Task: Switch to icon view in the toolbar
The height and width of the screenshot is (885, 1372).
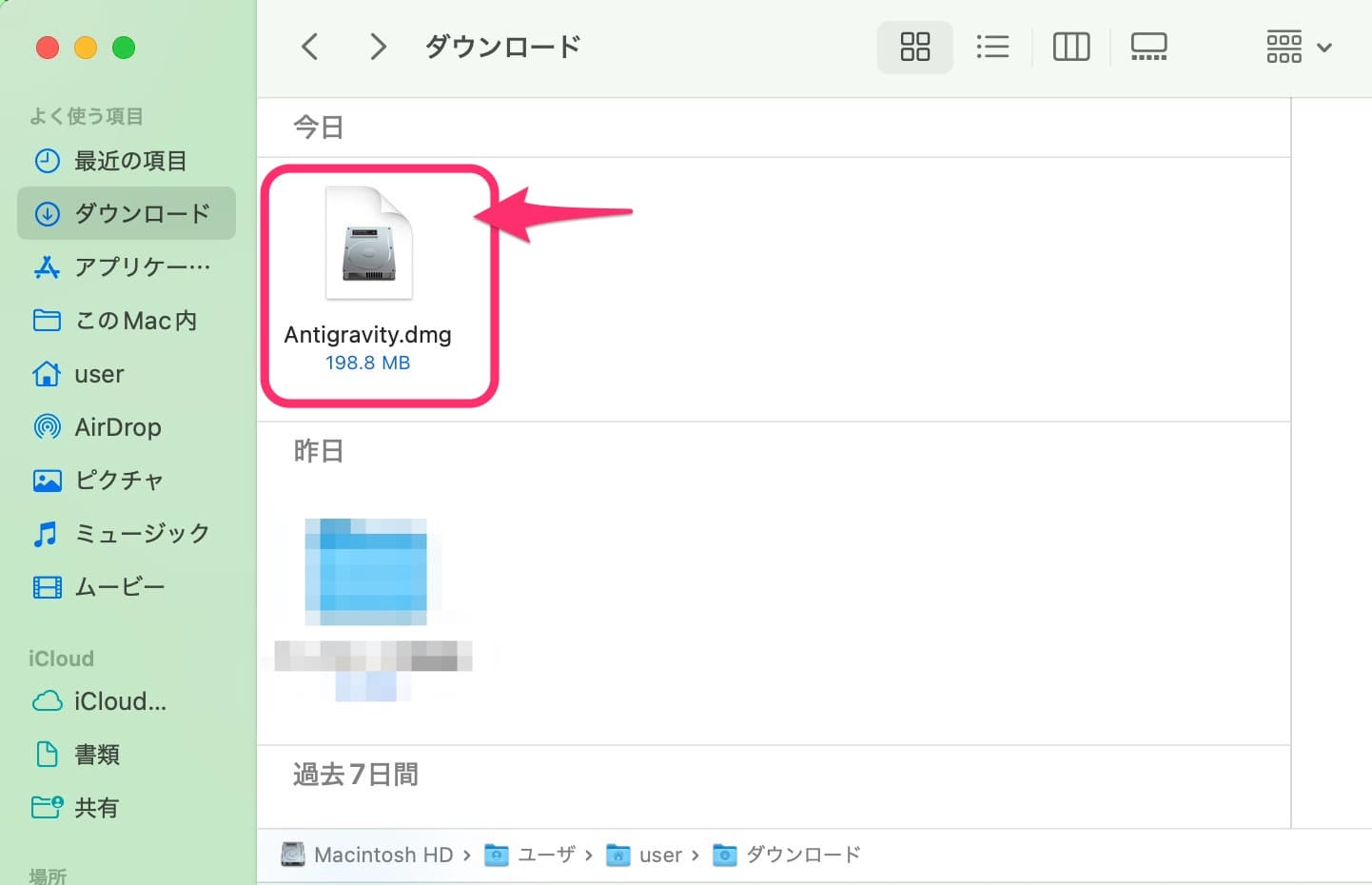Action: (x=913, y=46)
